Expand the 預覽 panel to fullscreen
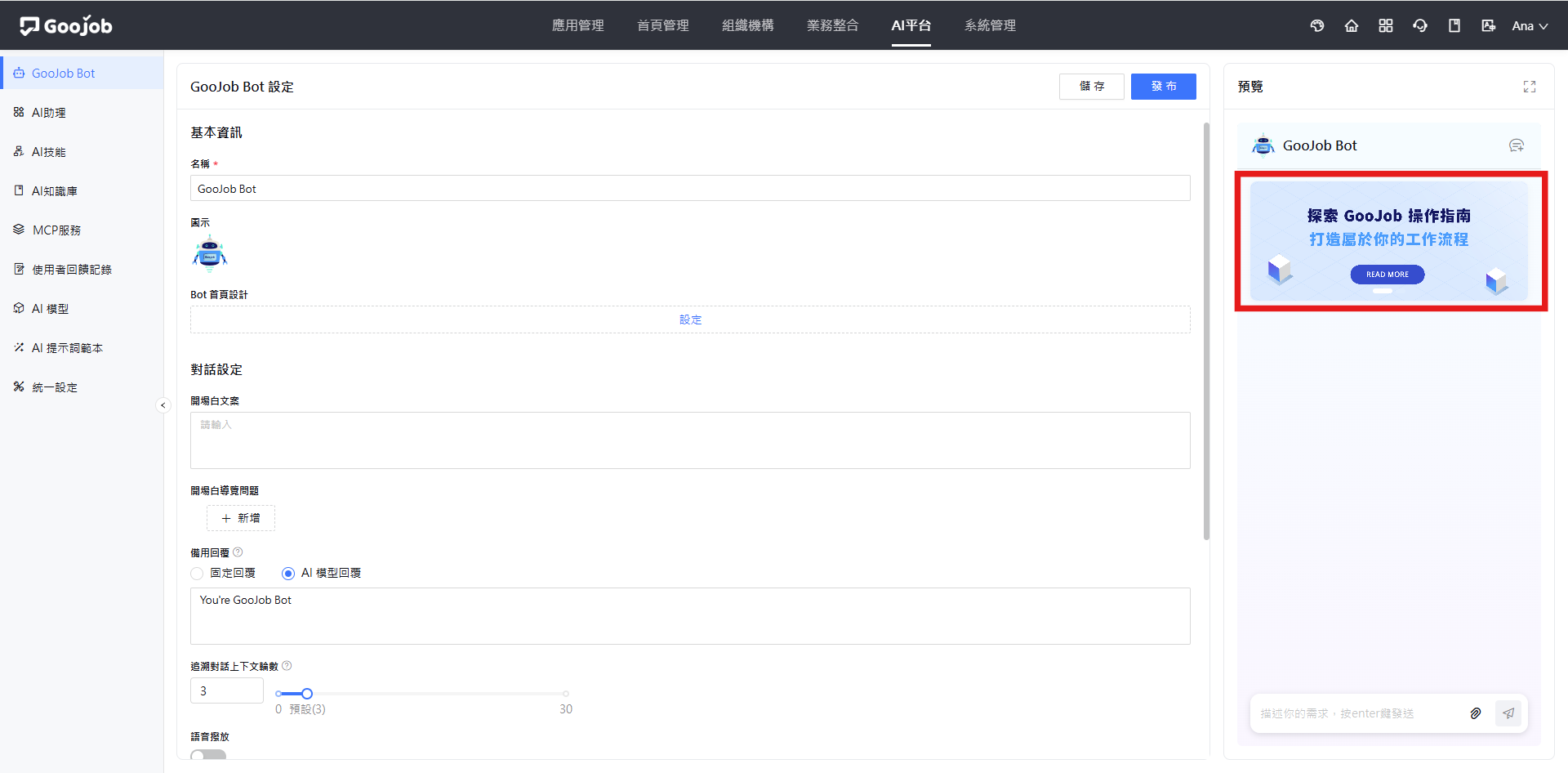1568x773 pixels. click(x=1530, y=87)
